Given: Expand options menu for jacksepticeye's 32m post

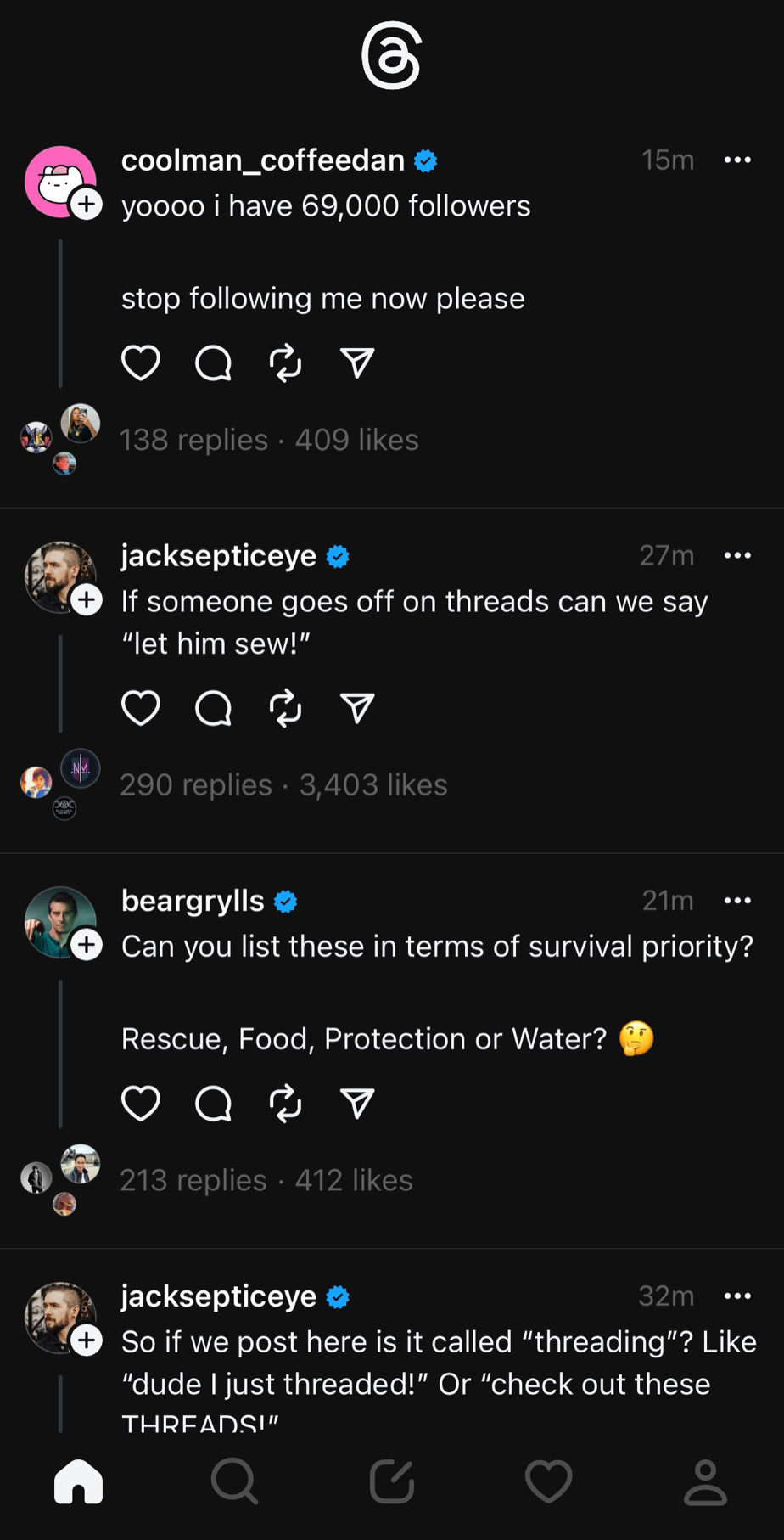Looking at the screenshot, I should (737, 1296).
